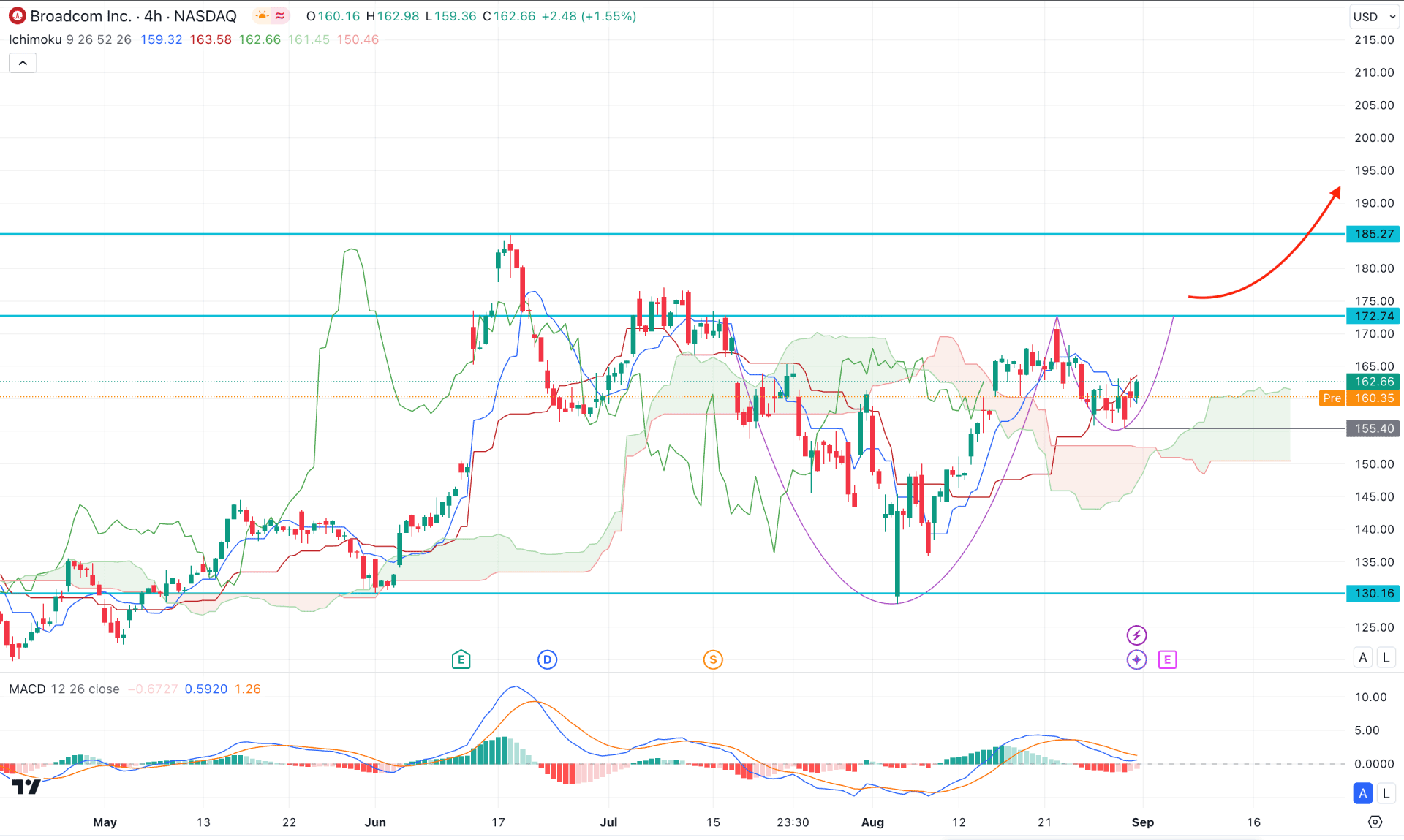Click the purple star event marker

click(1136, 659)
